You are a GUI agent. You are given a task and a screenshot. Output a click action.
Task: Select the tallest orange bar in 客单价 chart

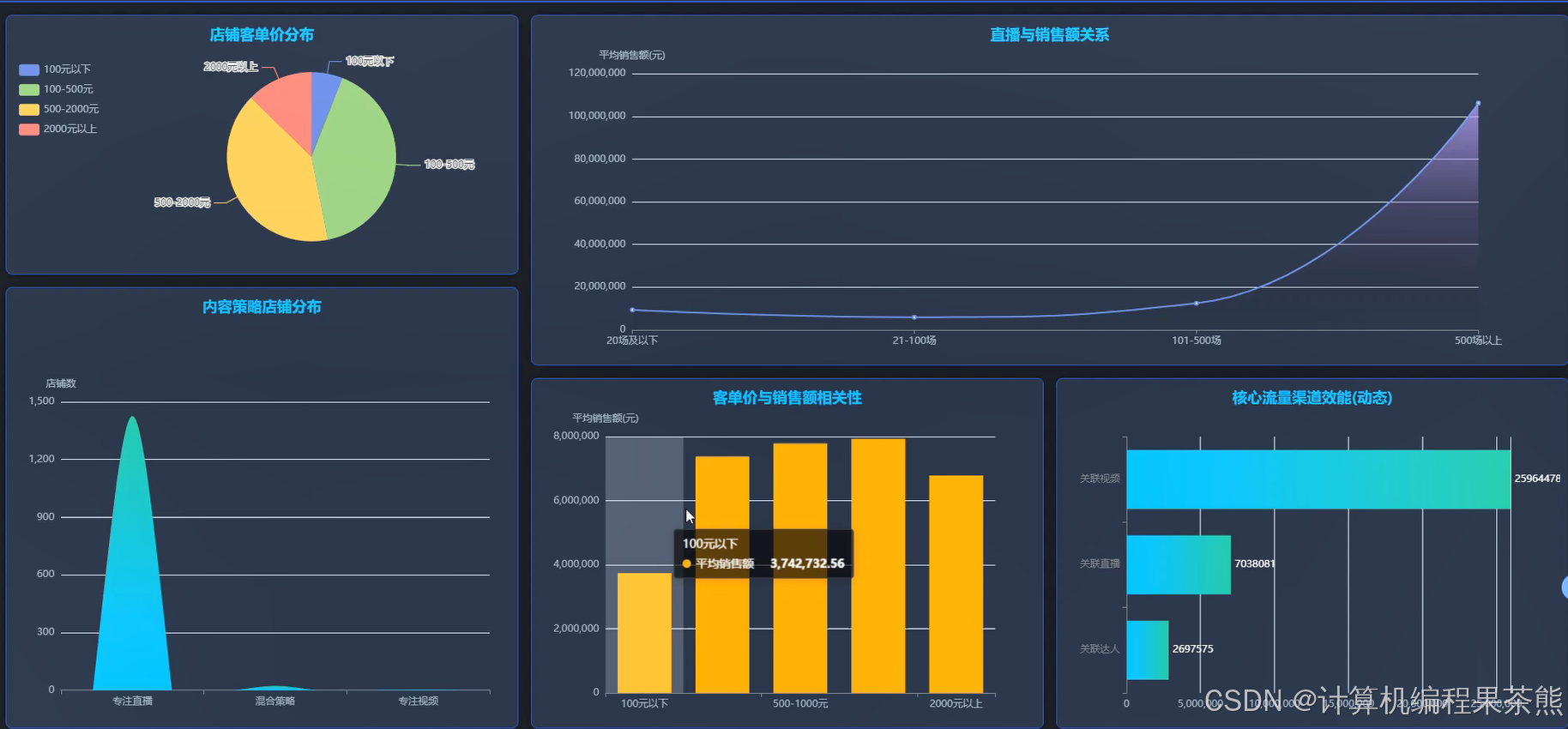click(x=877, y=566)
